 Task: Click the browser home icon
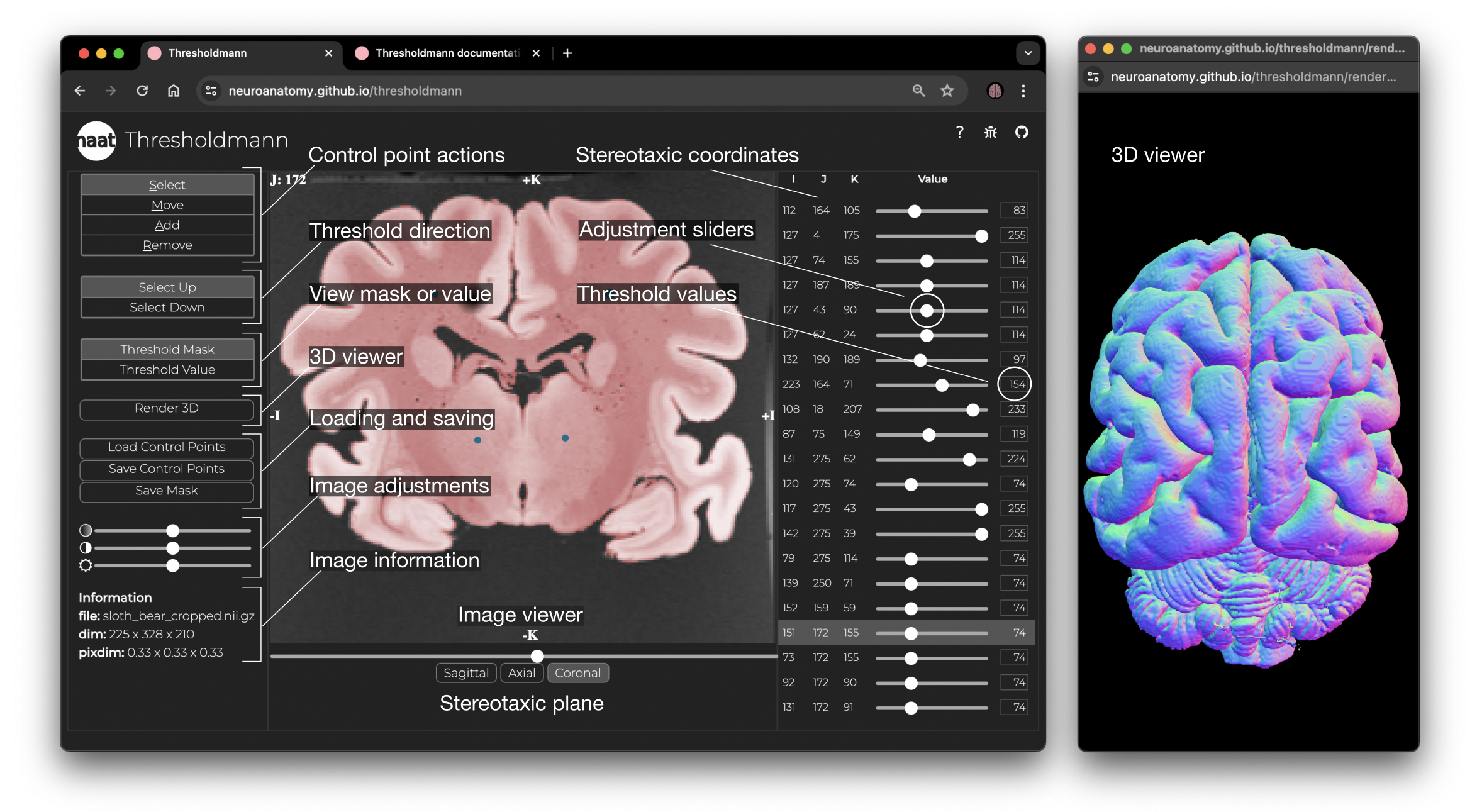click(x=174, y=91)
